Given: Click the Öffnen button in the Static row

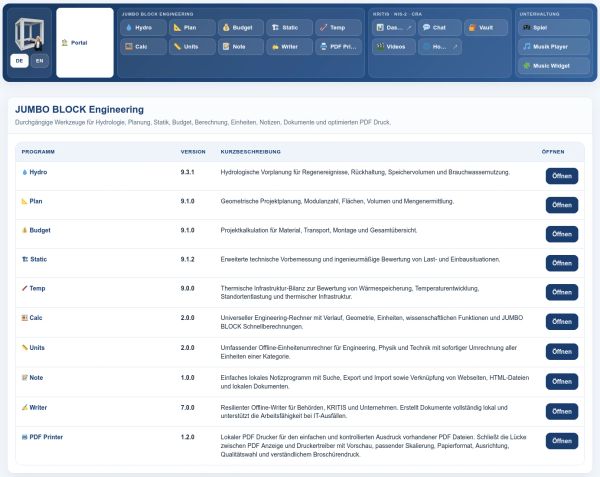Looking at the screenshot, I should pyautogui.click(x=562, y=263).
